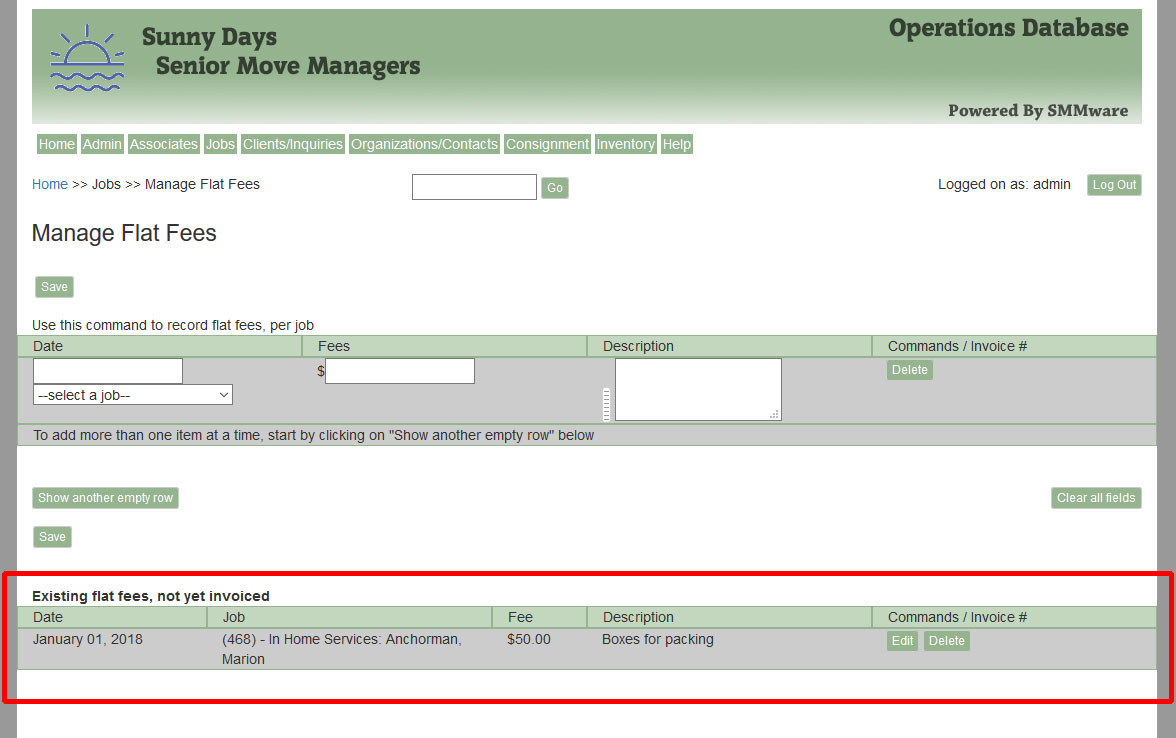
Task: Edit the Boxes for packing fee entry
Action: coord(901,640)
